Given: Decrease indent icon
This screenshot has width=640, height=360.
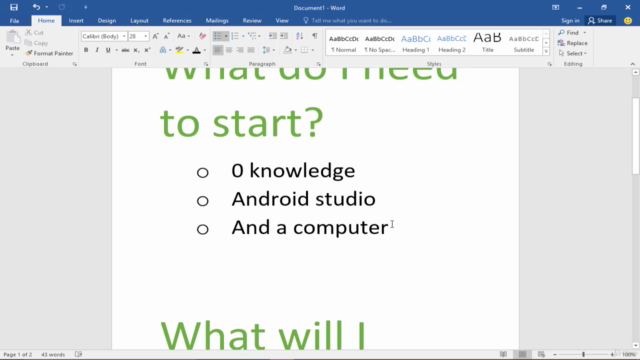Looking at the screenshot, I should [x=273, y=36].
